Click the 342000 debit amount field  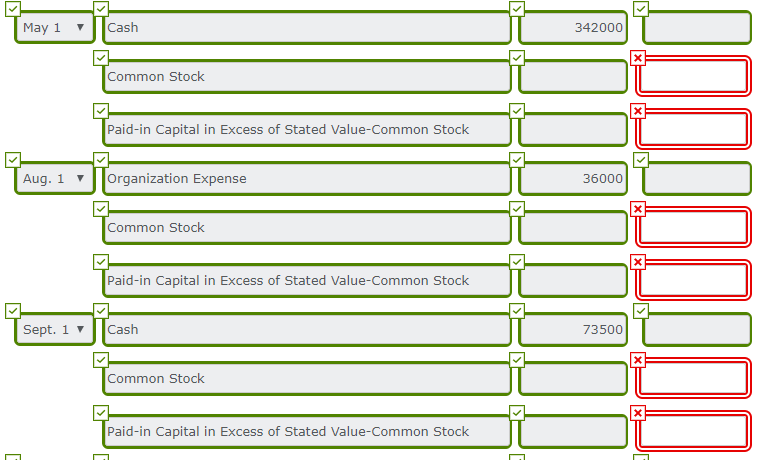point(572,28)
